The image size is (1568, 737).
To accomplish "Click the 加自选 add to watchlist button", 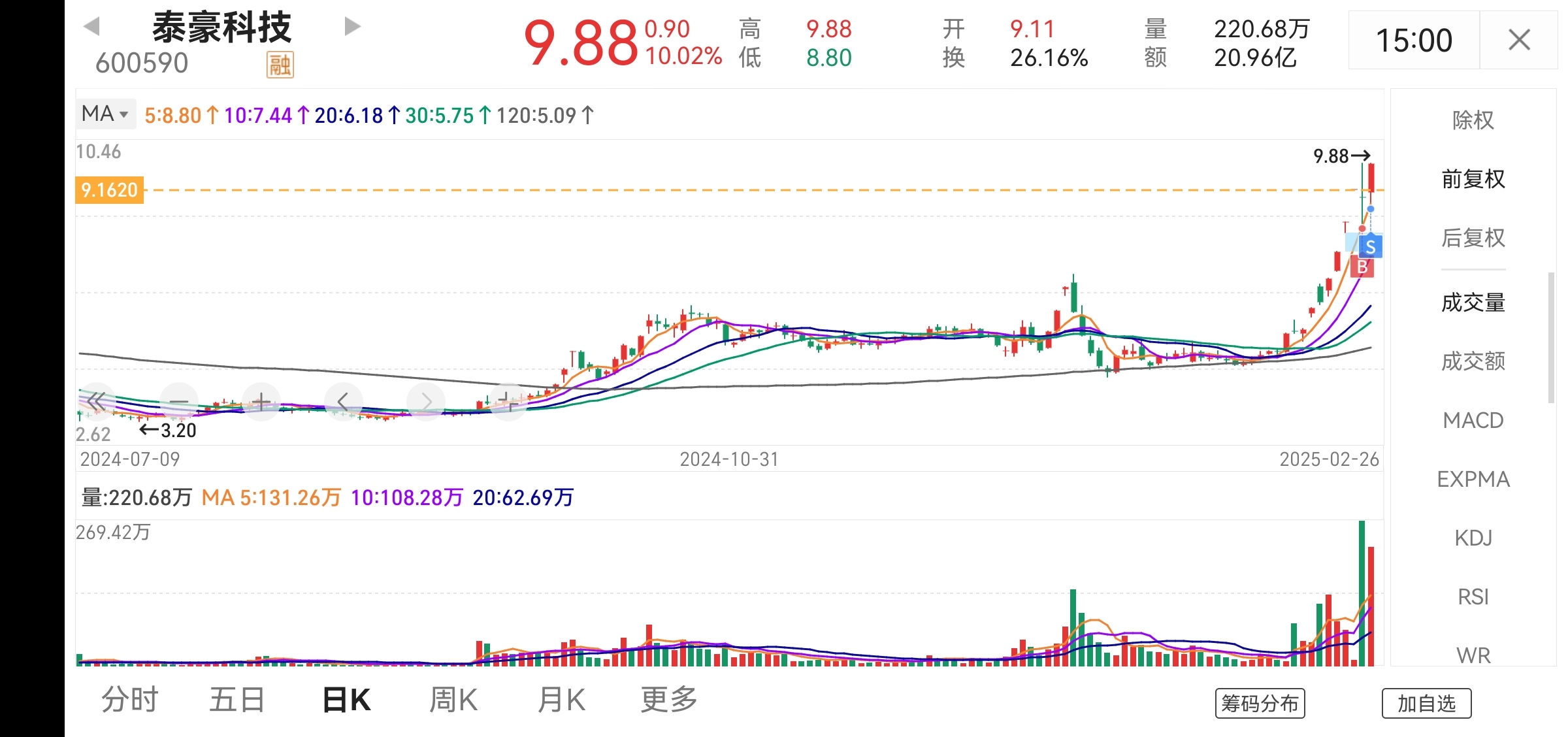I will [x=1426, y=704].
